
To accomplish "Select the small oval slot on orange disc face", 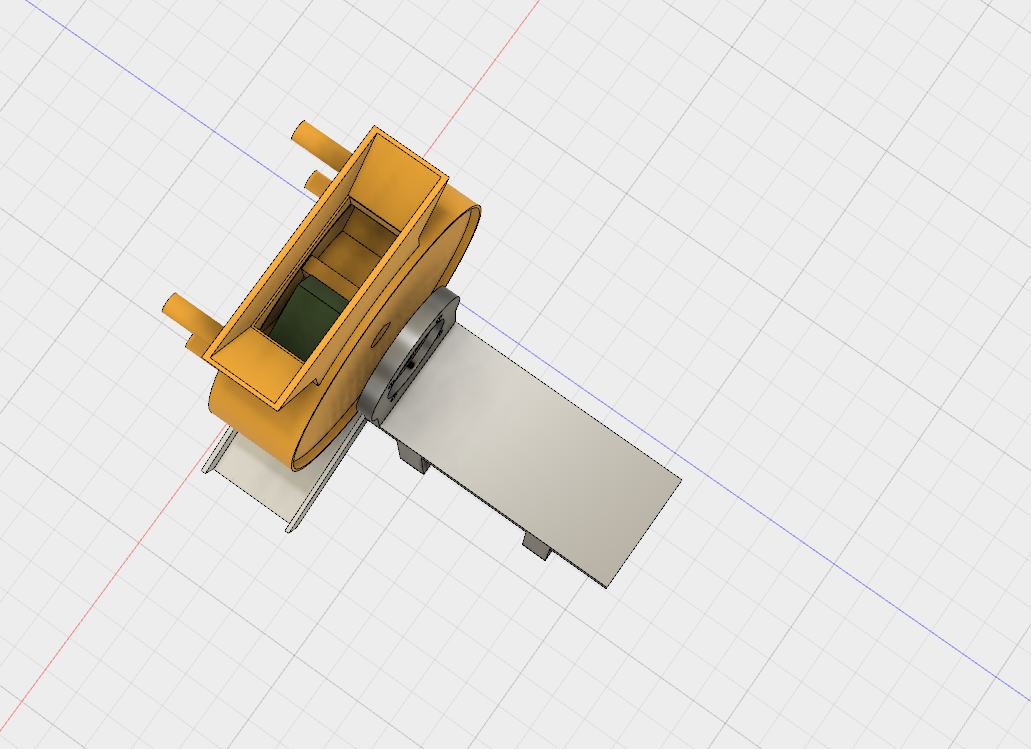I will pos(380,335).
